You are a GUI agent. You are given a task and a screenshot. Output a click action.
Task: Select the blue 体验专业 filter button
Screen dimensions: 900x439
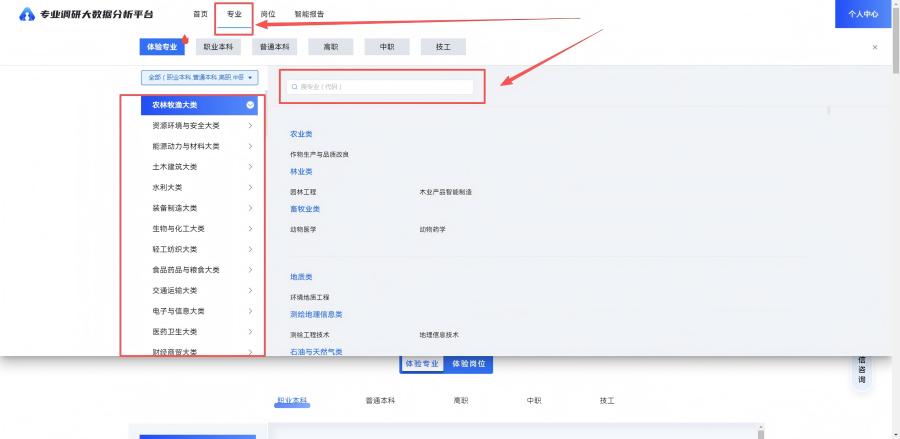[x=162, y=47]
